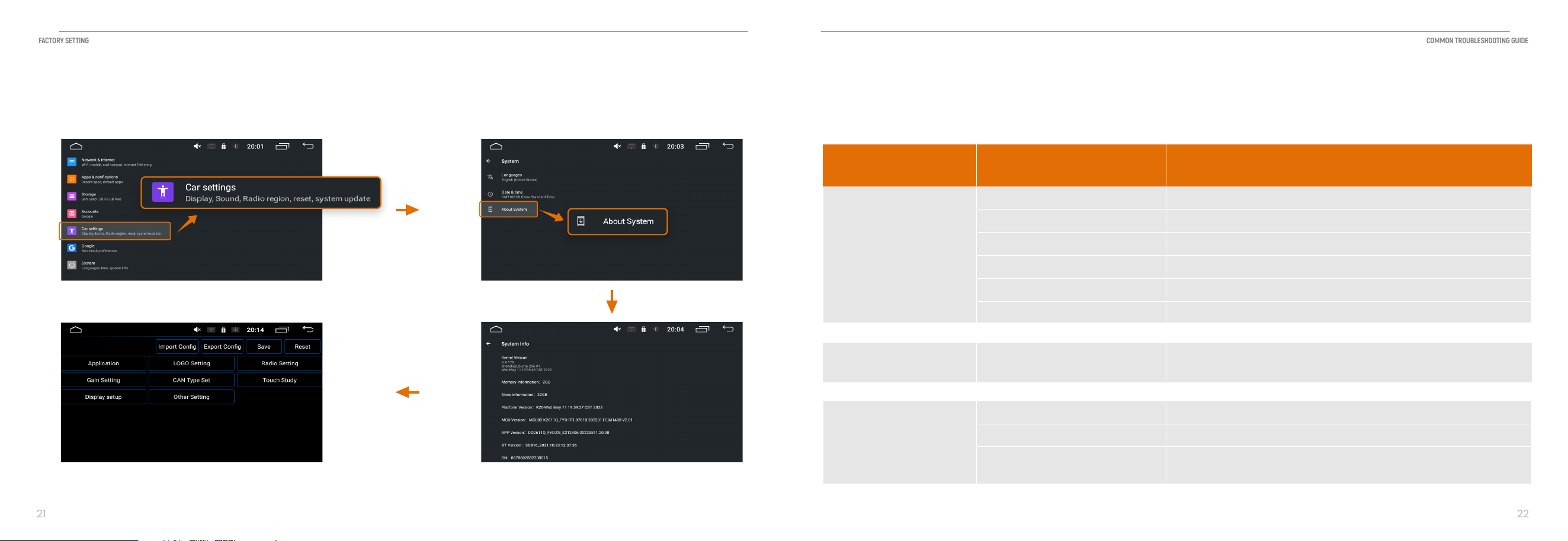Image resolution: width=1568 pixels, height=541 pixels.
Task: Tap left arrow beside System title
Action: click(x=488, y=161)
